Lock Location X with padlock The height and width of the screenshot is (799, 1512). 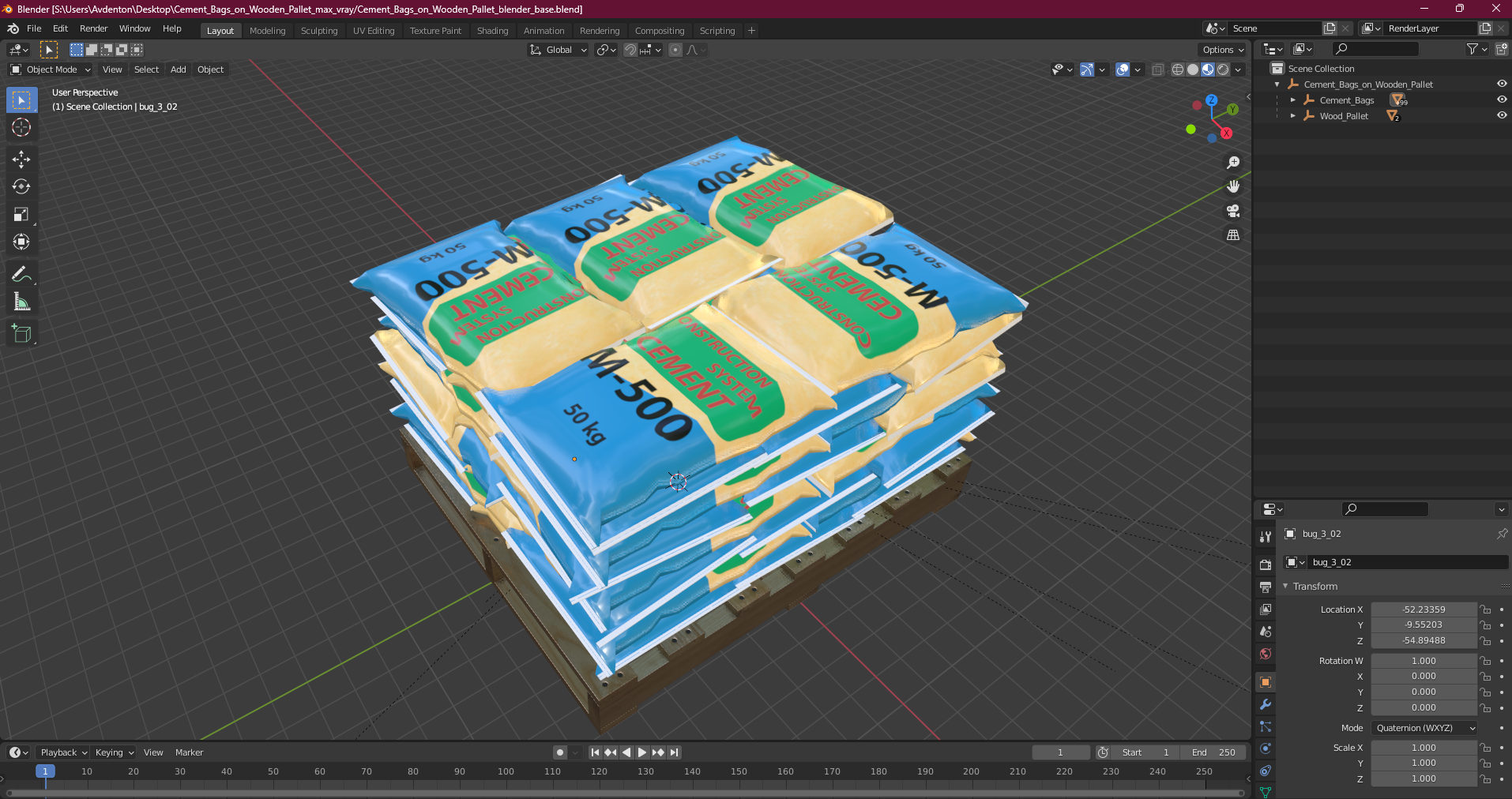click(x=1486, y=610)
